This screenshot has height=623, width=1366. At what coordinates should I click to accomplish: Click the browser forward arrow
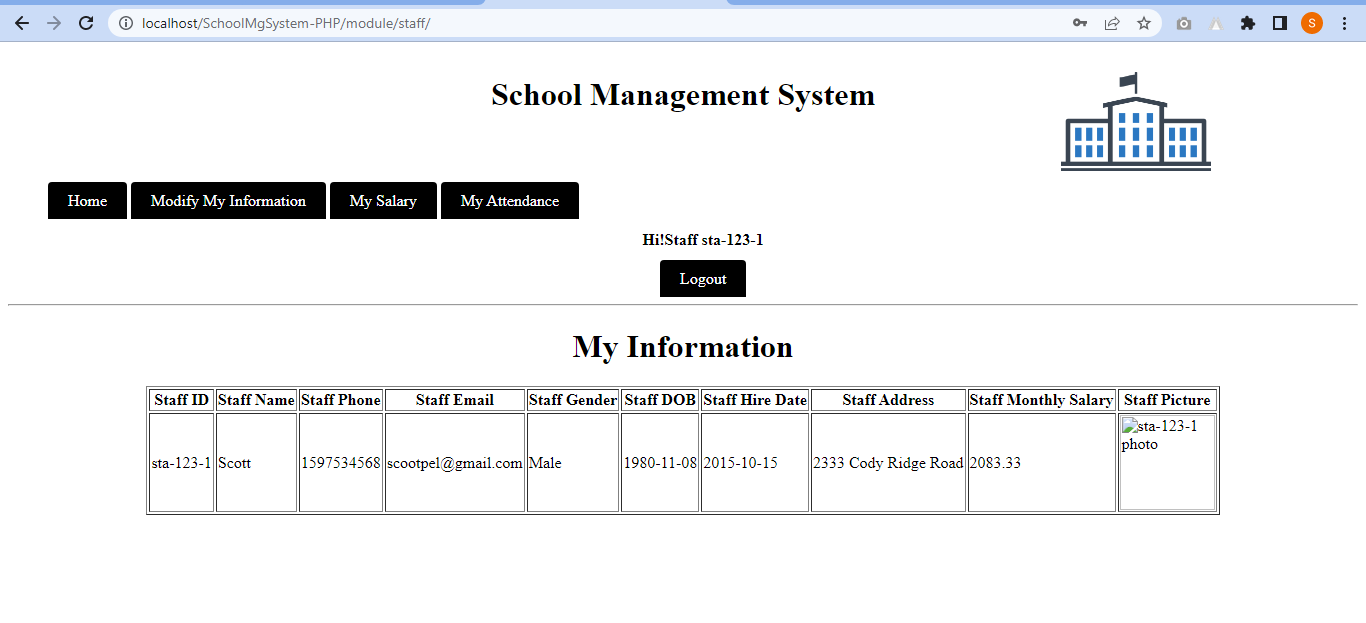53,22
